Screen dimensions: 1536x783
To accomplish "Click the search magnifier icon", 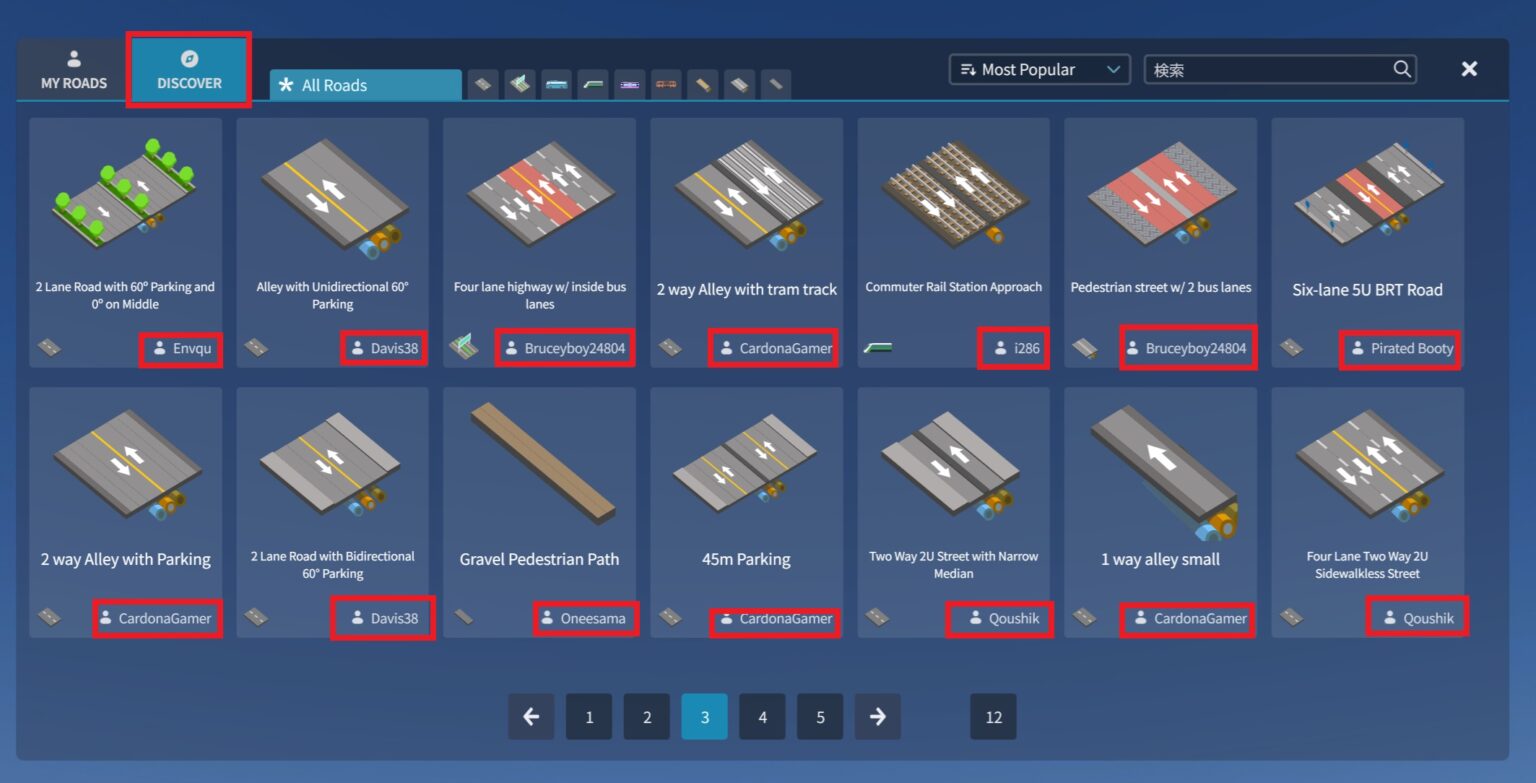I will (x=1402, y=69).
